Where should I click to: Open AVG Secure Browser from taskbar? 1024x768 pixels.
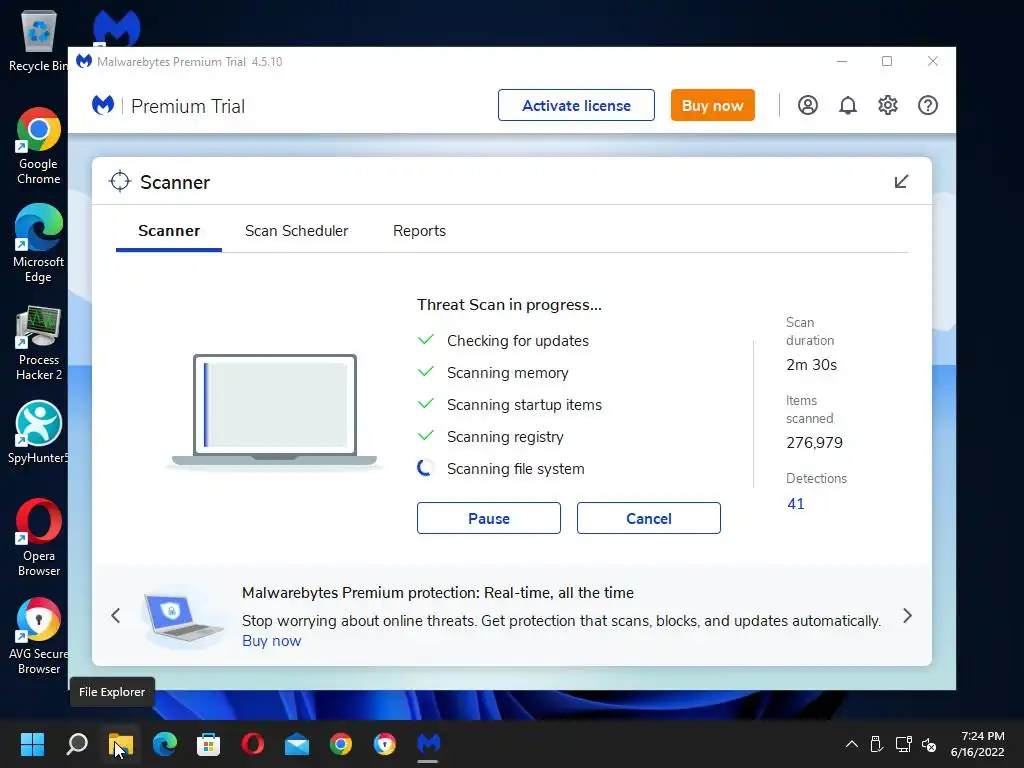(385, 744)
